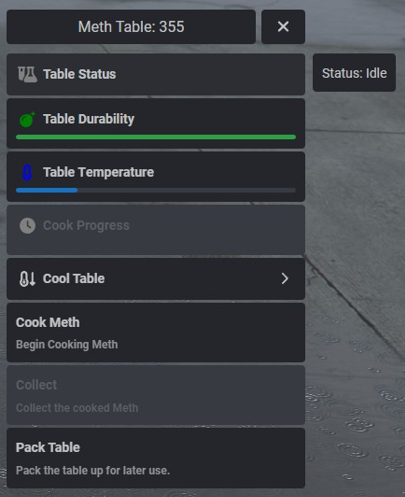Select the Table Temperature label
Screen dimensions: 405x497
(98, 172)
